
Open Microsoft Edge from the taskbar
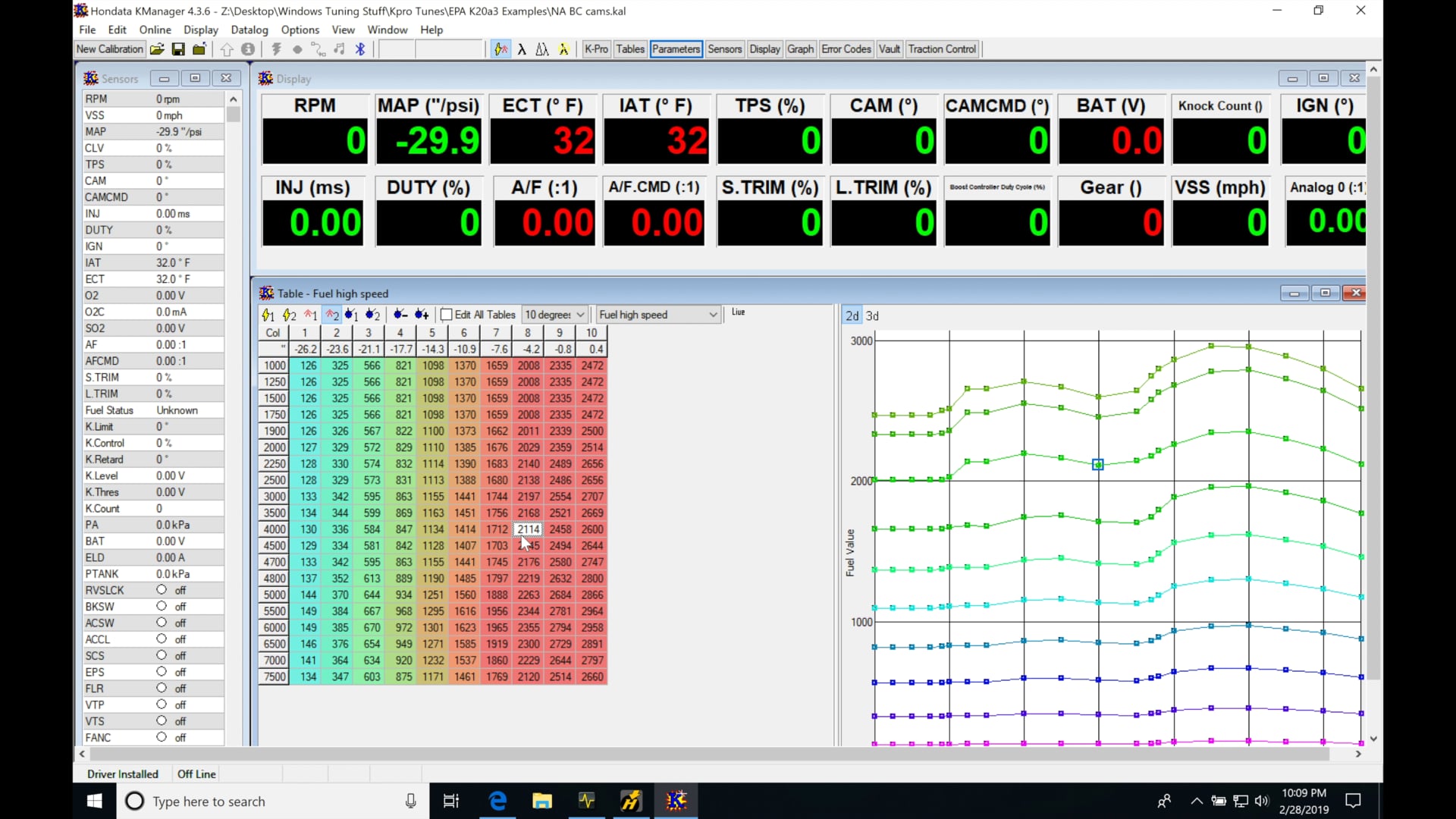[497, 801]
